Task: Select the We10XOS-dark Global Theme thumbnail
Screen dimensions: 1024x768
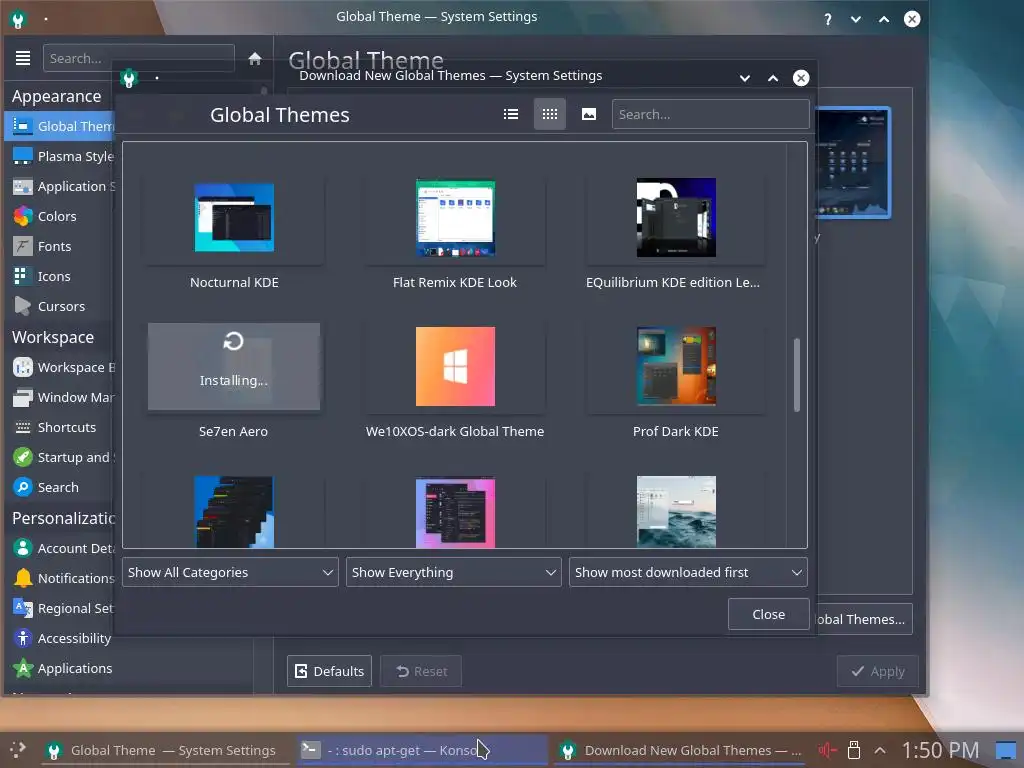Action: pos(455,366)
